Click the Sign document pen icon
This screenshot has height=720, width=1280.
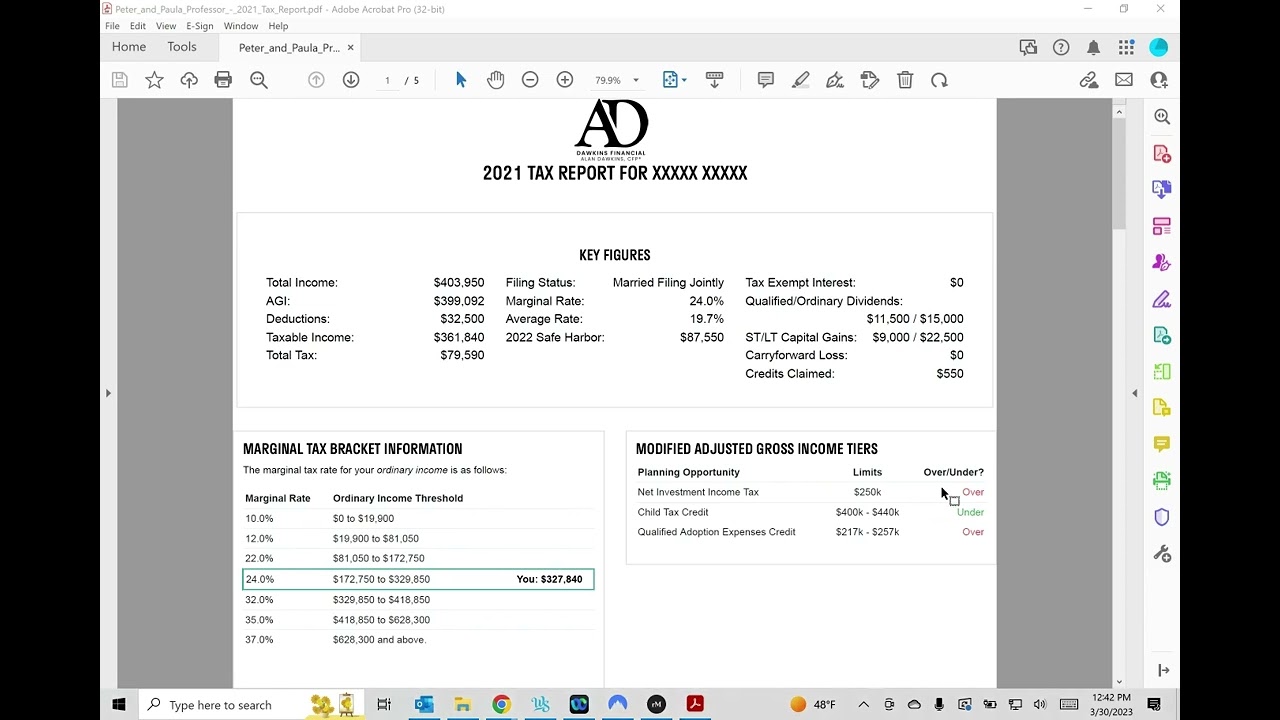835,80
